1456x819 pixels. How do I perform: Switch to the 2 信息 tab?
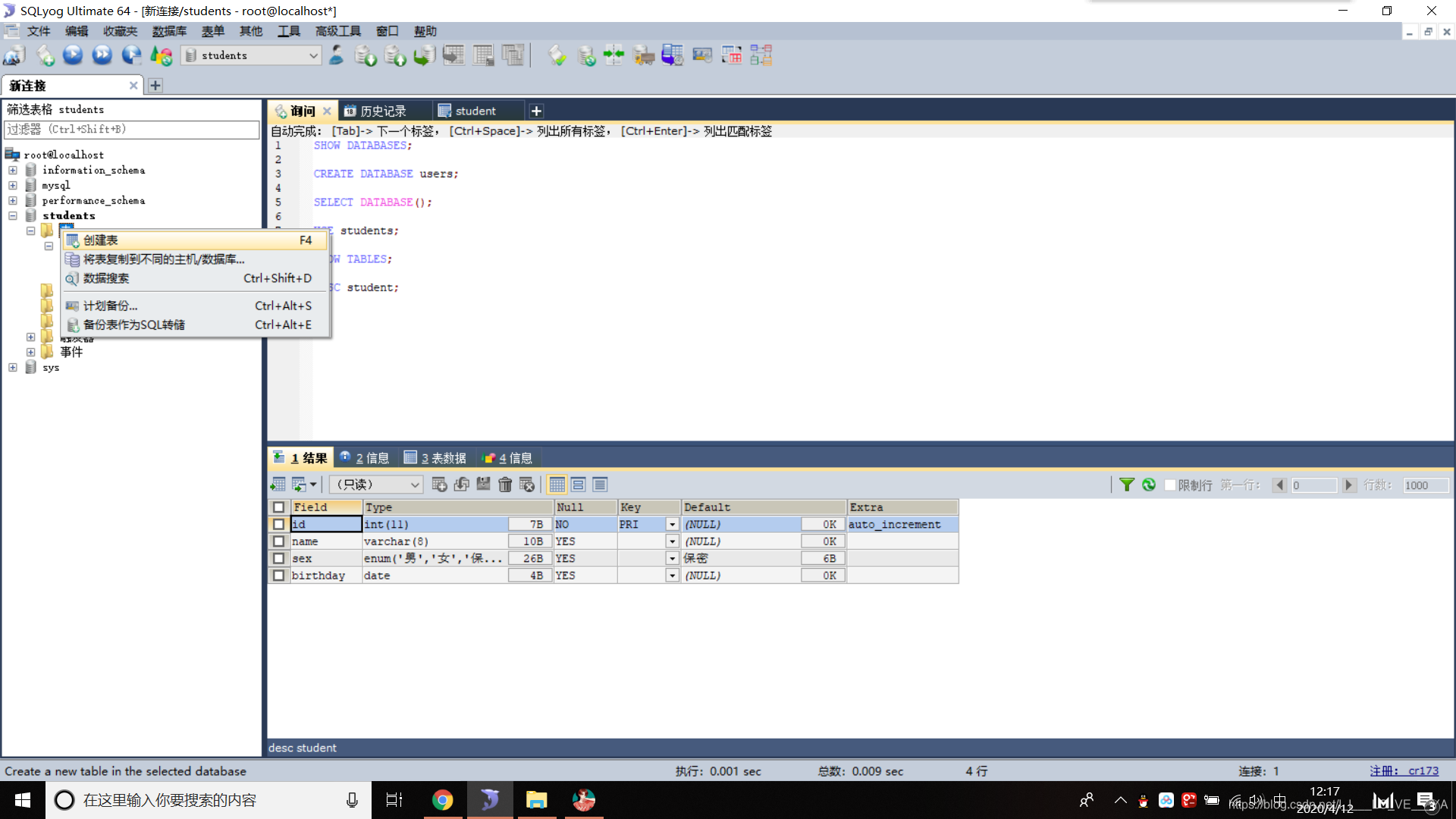pyautogui.click(x=365, y=458)
